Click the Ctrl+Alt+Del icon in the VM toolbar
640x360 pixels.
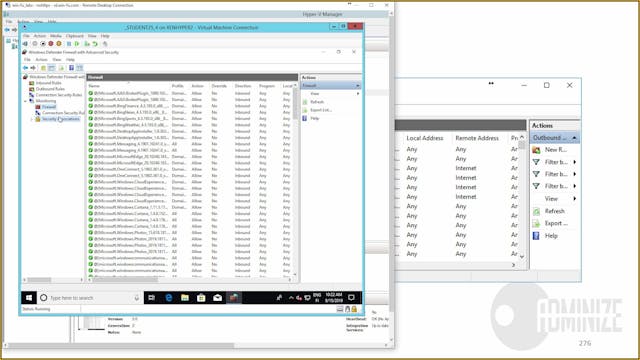click(26, 44)
